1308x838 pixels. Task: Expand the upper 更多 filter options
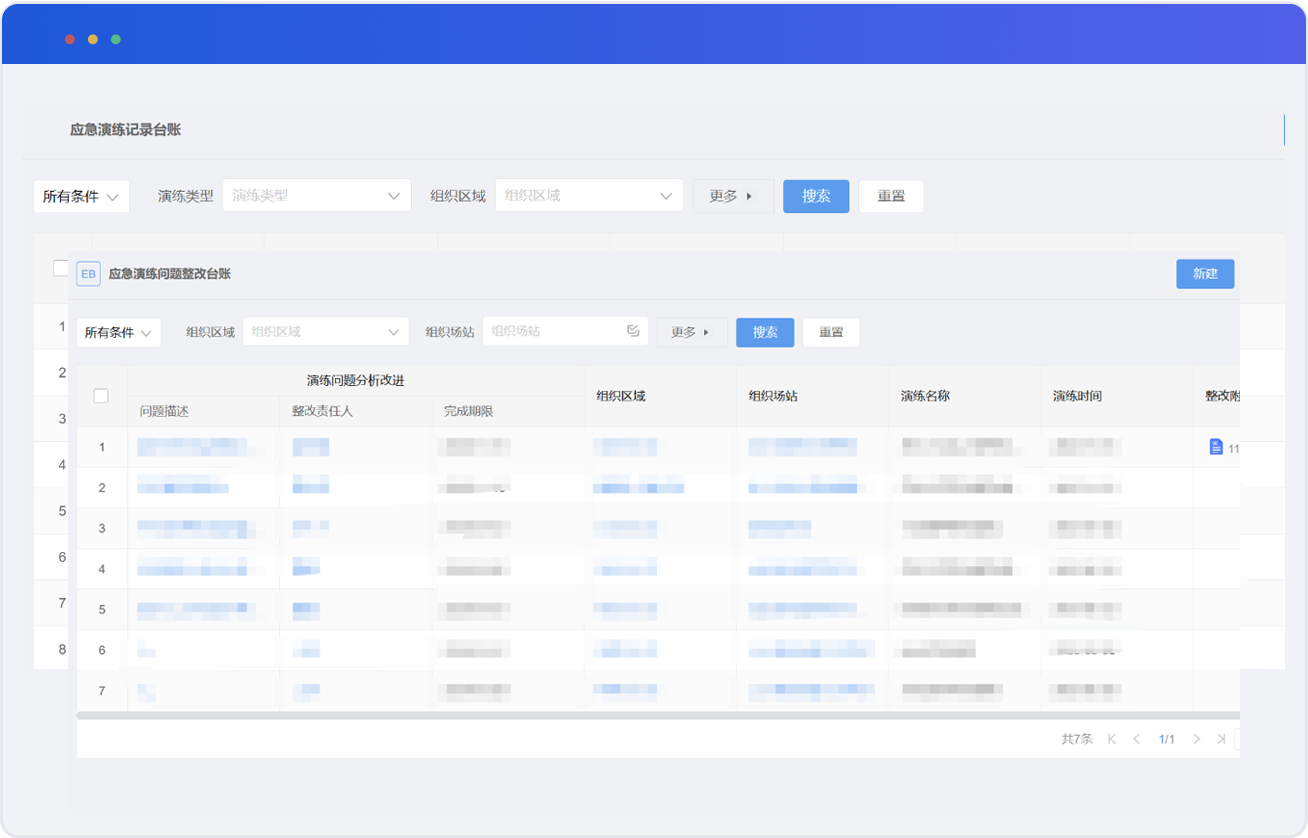(732, 196)
